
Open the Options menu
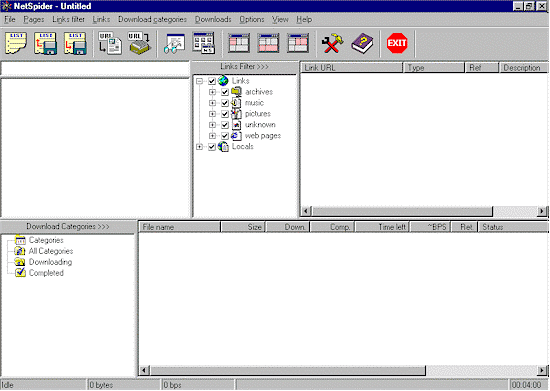pyautogui.click(x=251, y=19)
